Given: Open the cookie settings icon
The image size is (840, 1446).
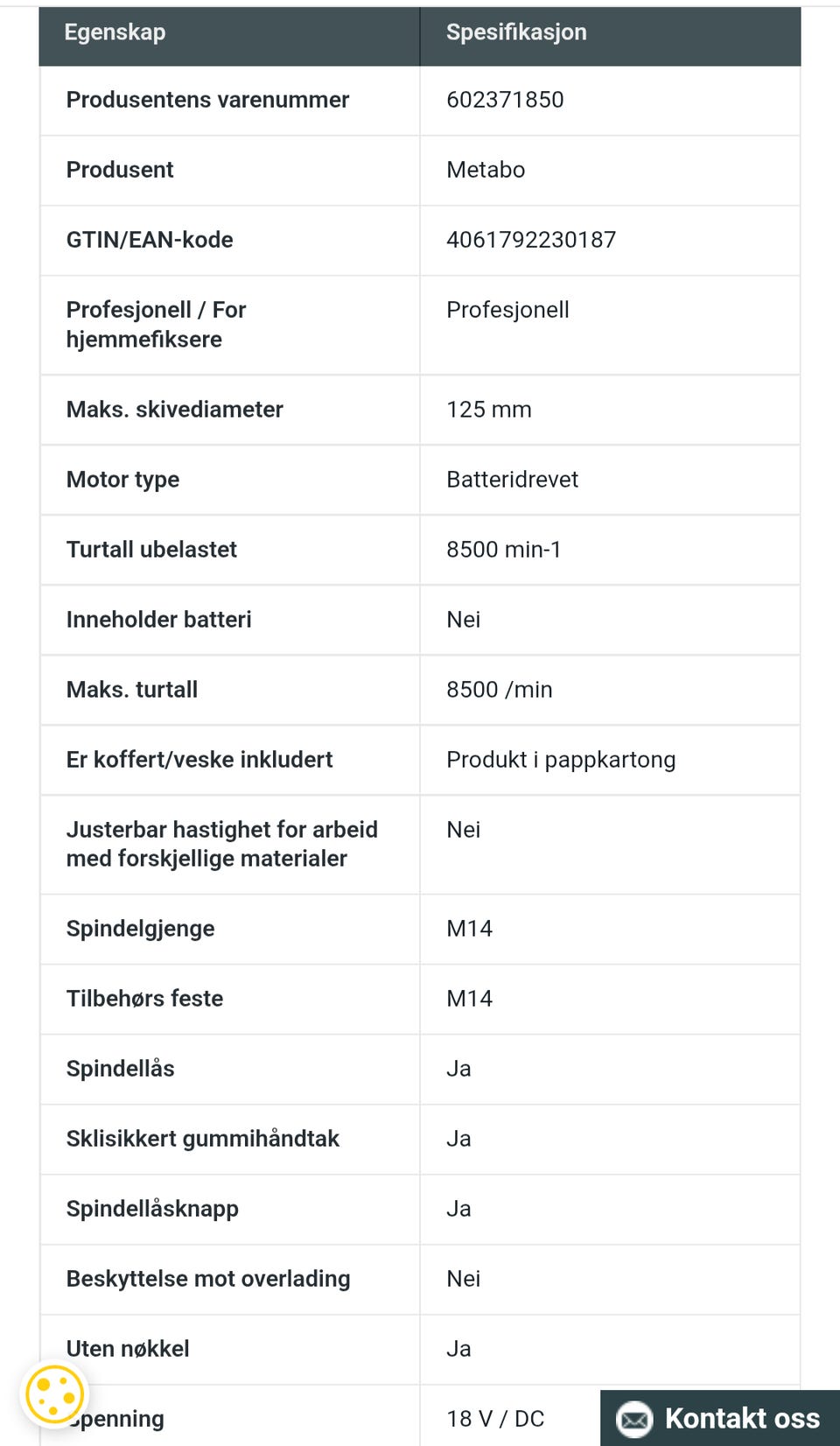Looking at the screenshot, I should pos(54,1393).
